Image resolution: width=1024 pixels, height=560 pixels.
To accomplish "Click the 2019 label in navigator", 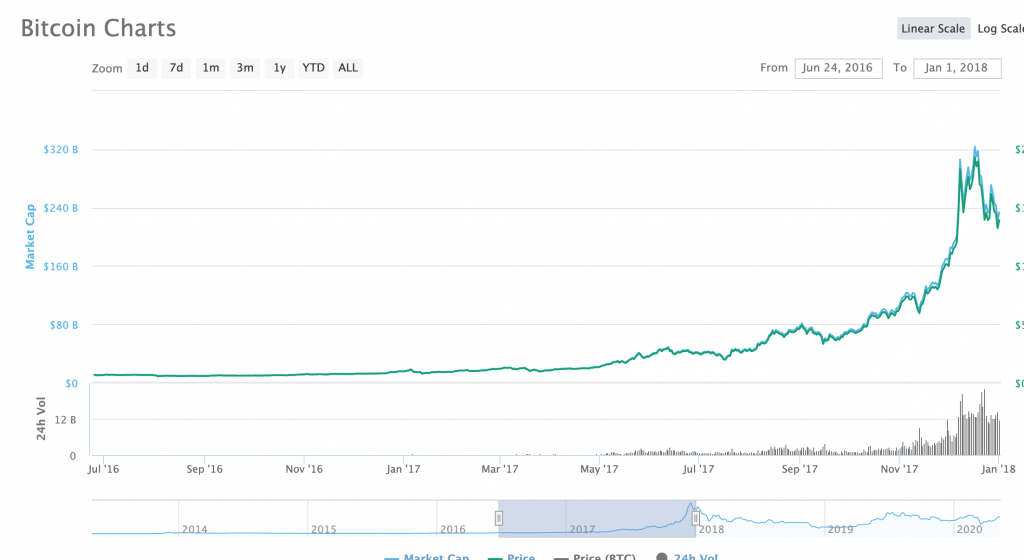I will pyautogui.click(x=840, y=529).
